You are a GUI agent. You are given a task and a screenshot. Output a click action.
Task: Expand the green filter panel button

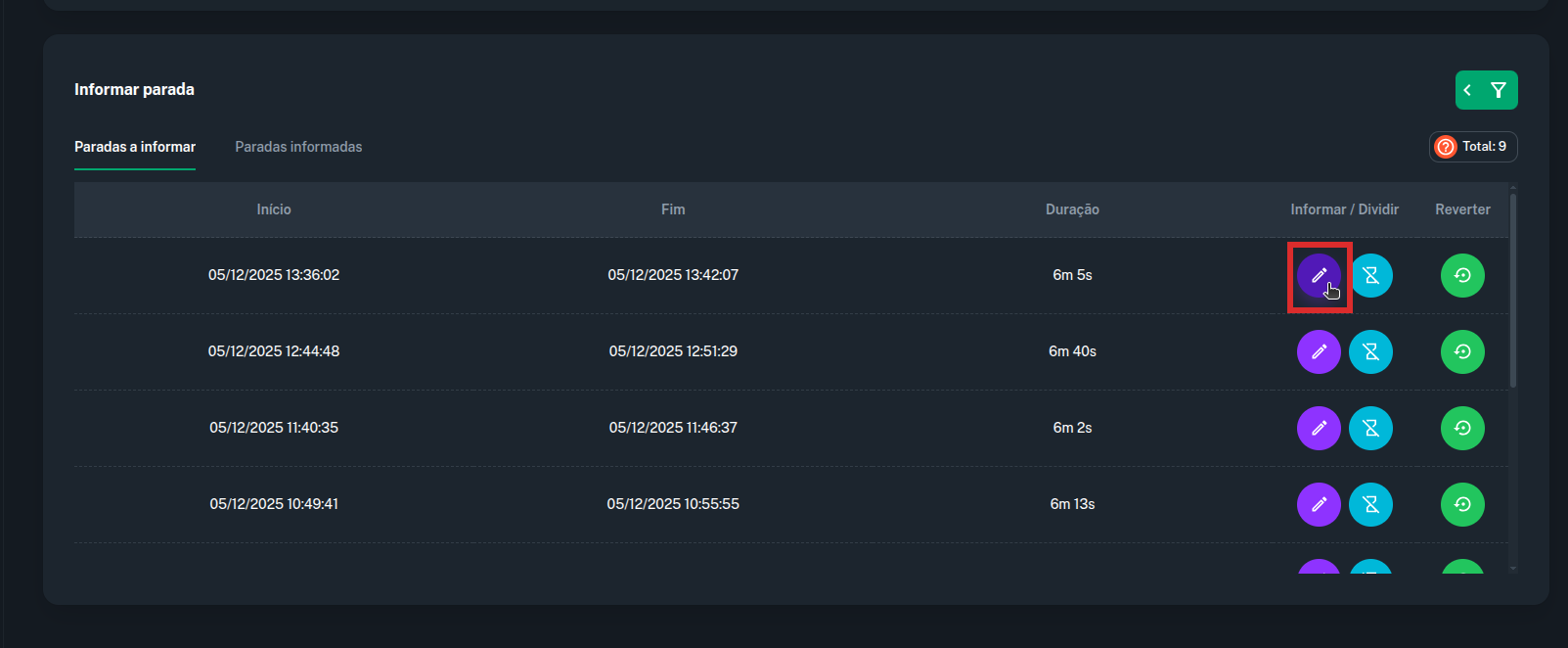(1486, 90)
